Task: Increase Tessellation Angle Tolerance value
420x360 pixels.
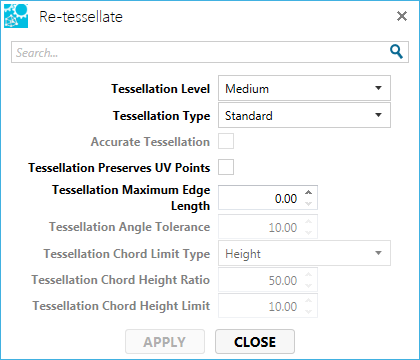Action: pos(309,221)
